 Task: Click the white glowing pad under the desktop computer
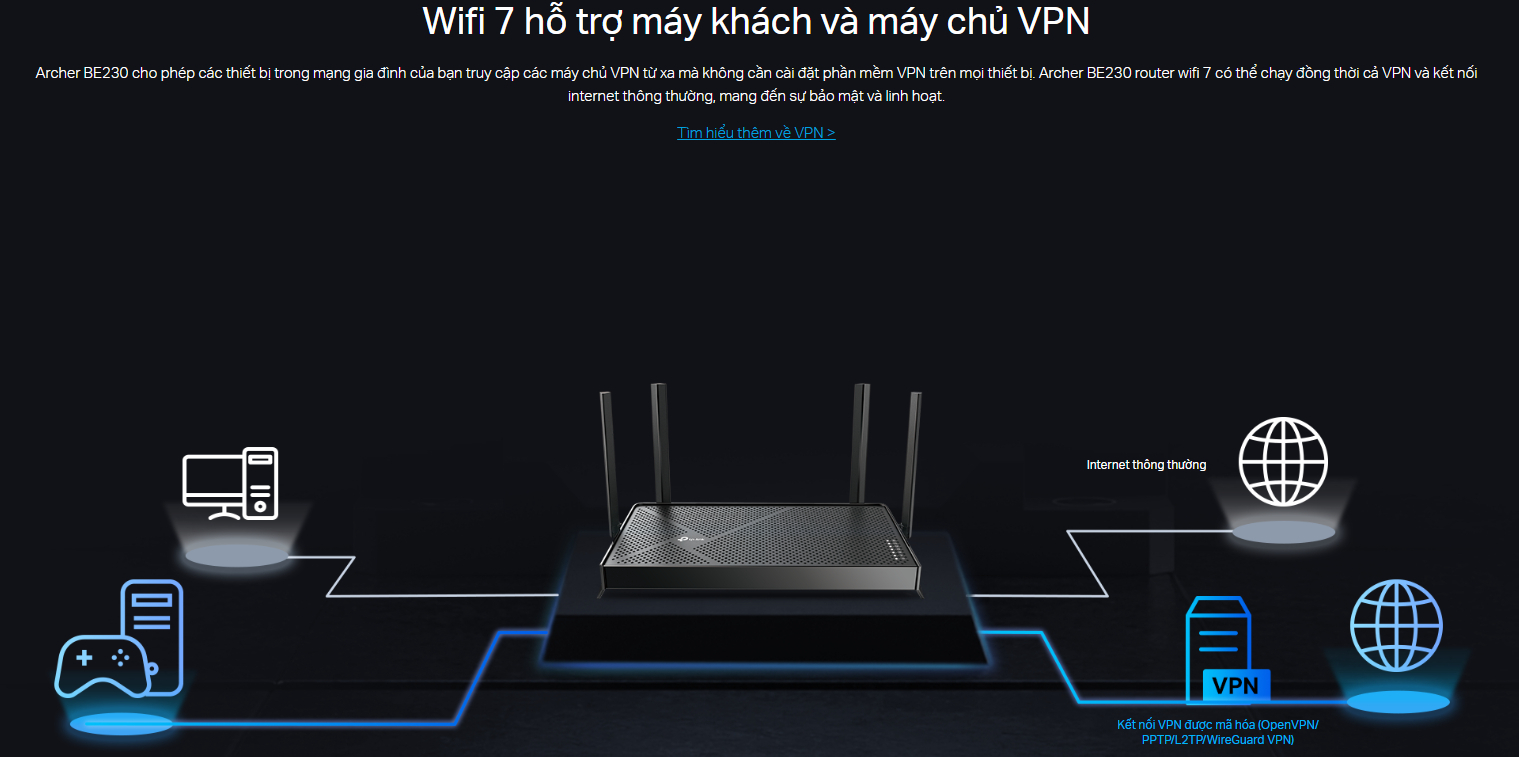tap(237, 556)
